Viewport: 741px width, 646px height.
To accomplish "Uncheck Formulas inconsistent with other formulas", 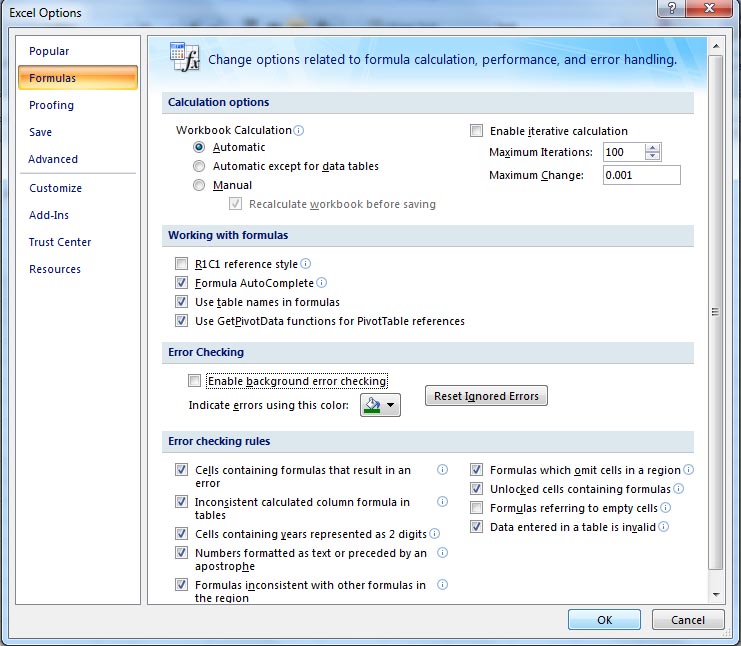I will click(x=181, y=585).
